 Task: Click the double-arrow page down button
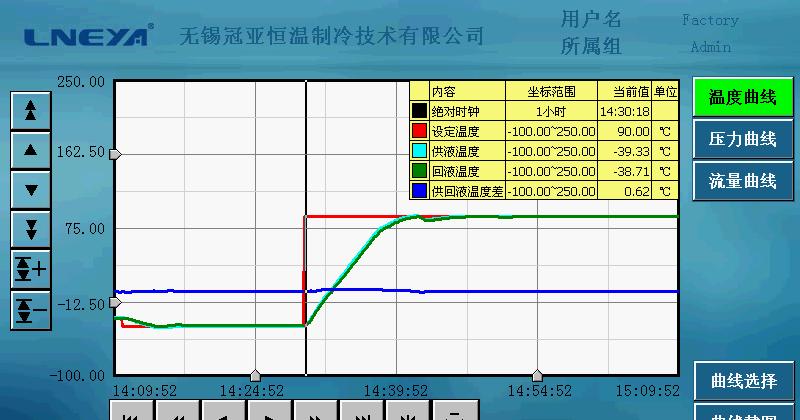[x=31, y=228]
